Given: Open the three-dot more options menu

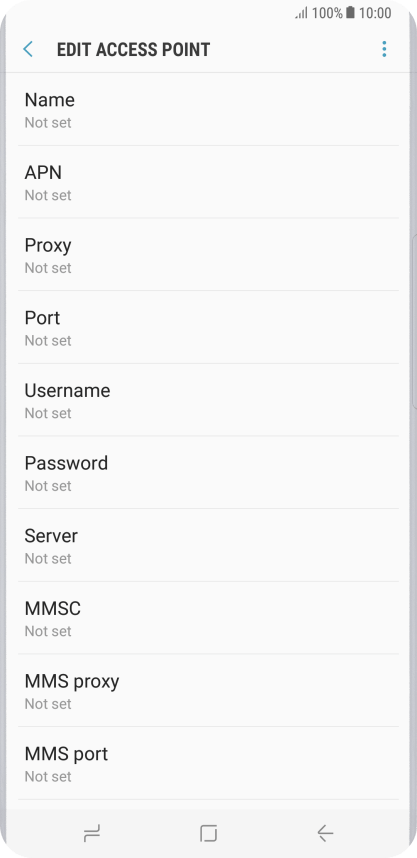Looking at the screenshot, I should click(x=384, y=49).
